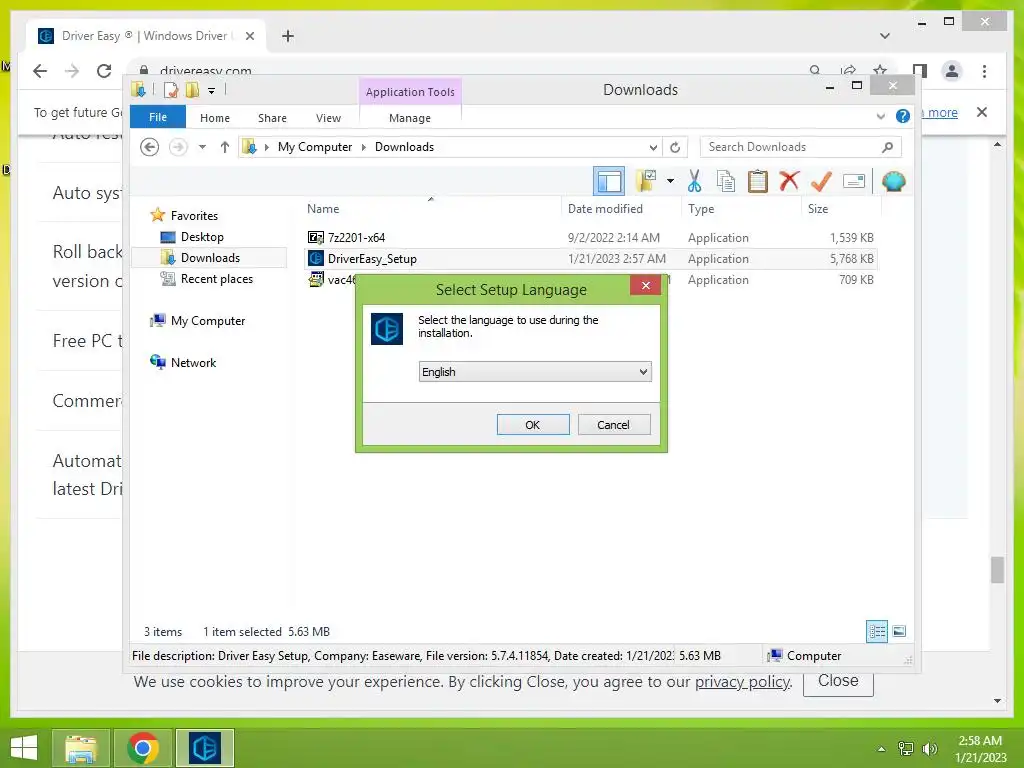Click Chrome's Back arrow button
This screenshot has height=768, width=1024.
click(40, 71)
